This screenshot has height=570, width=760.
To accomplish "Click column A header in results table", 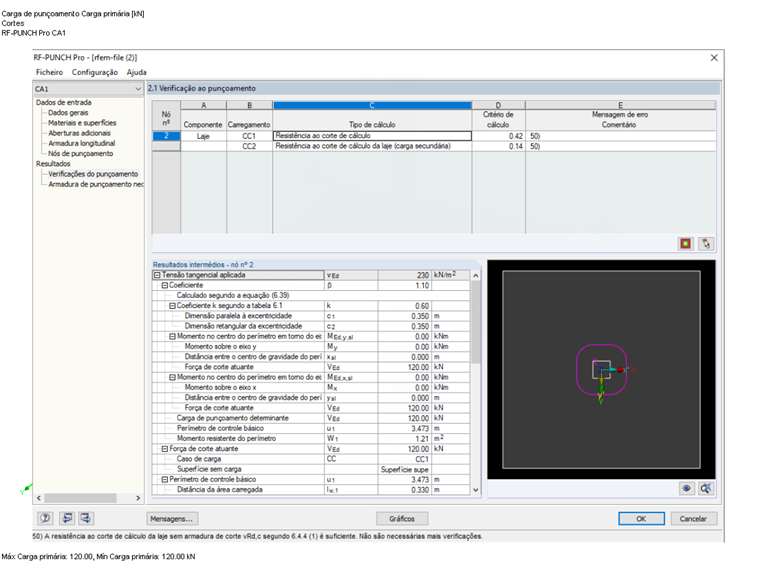I will point(204,105).
